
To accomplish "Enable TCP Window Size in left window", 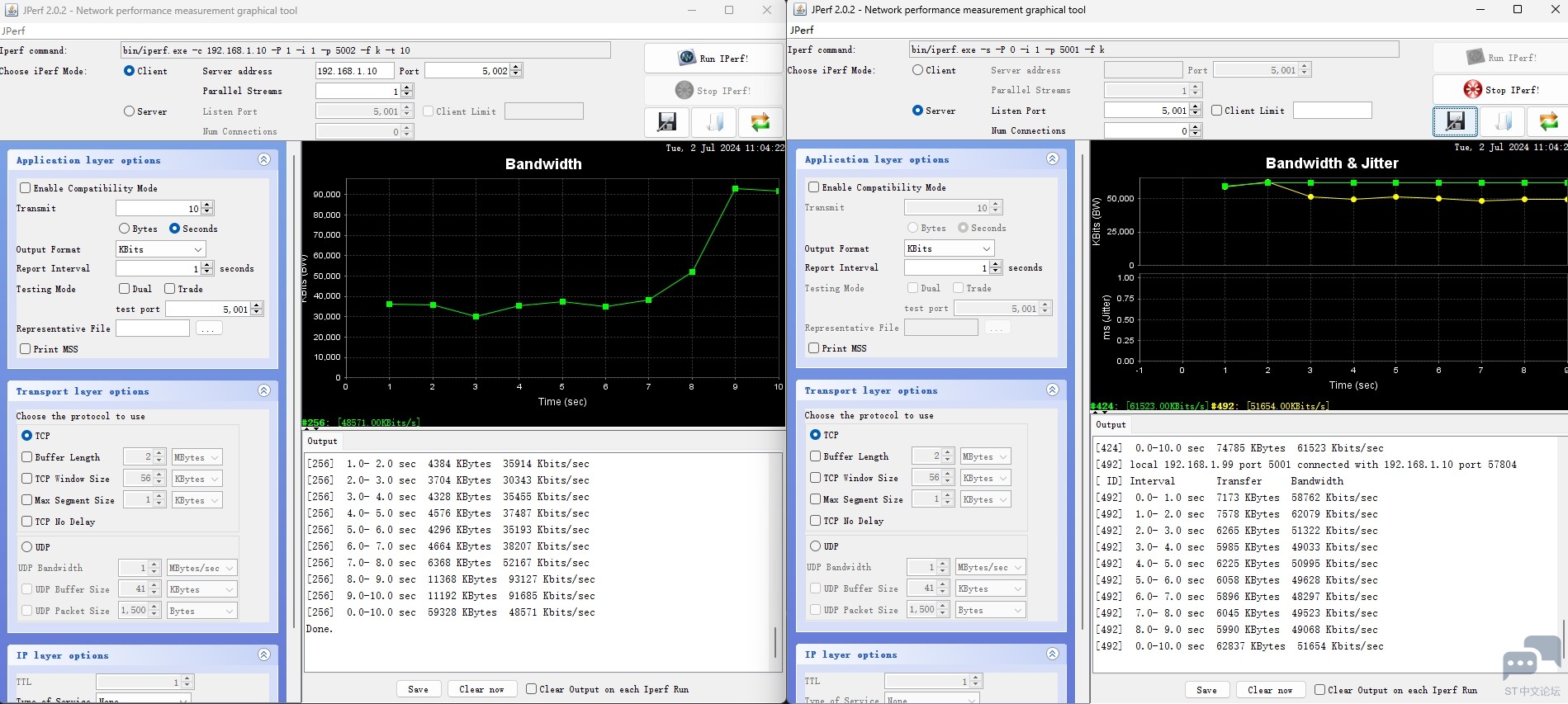I will click(x=27, y=479).
